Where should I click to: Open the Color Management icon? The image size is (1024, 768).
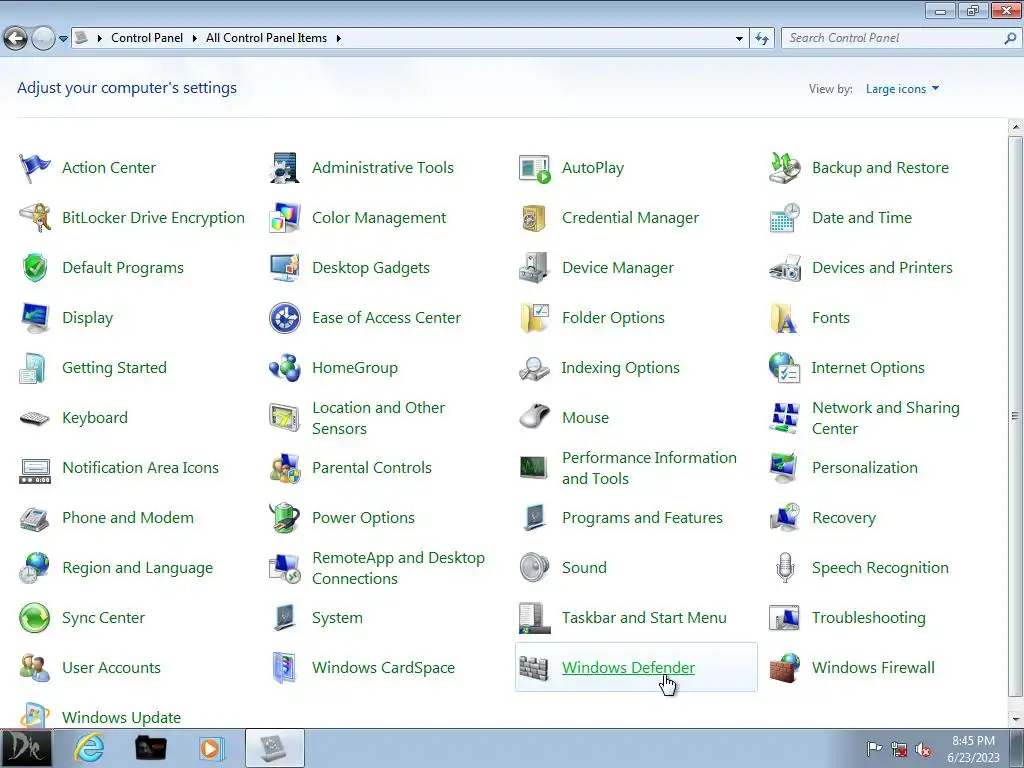pyautogui.click(x=285, y=218)
